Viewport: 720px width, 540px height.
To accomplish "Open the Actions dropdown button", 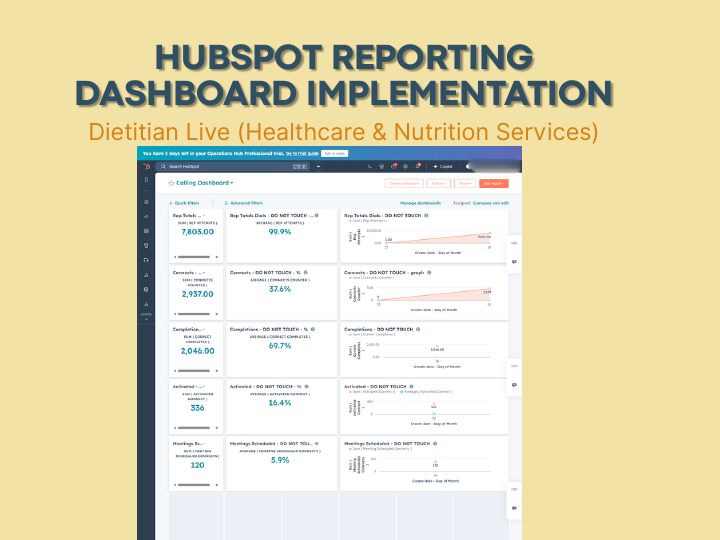I will click(439, 183).
